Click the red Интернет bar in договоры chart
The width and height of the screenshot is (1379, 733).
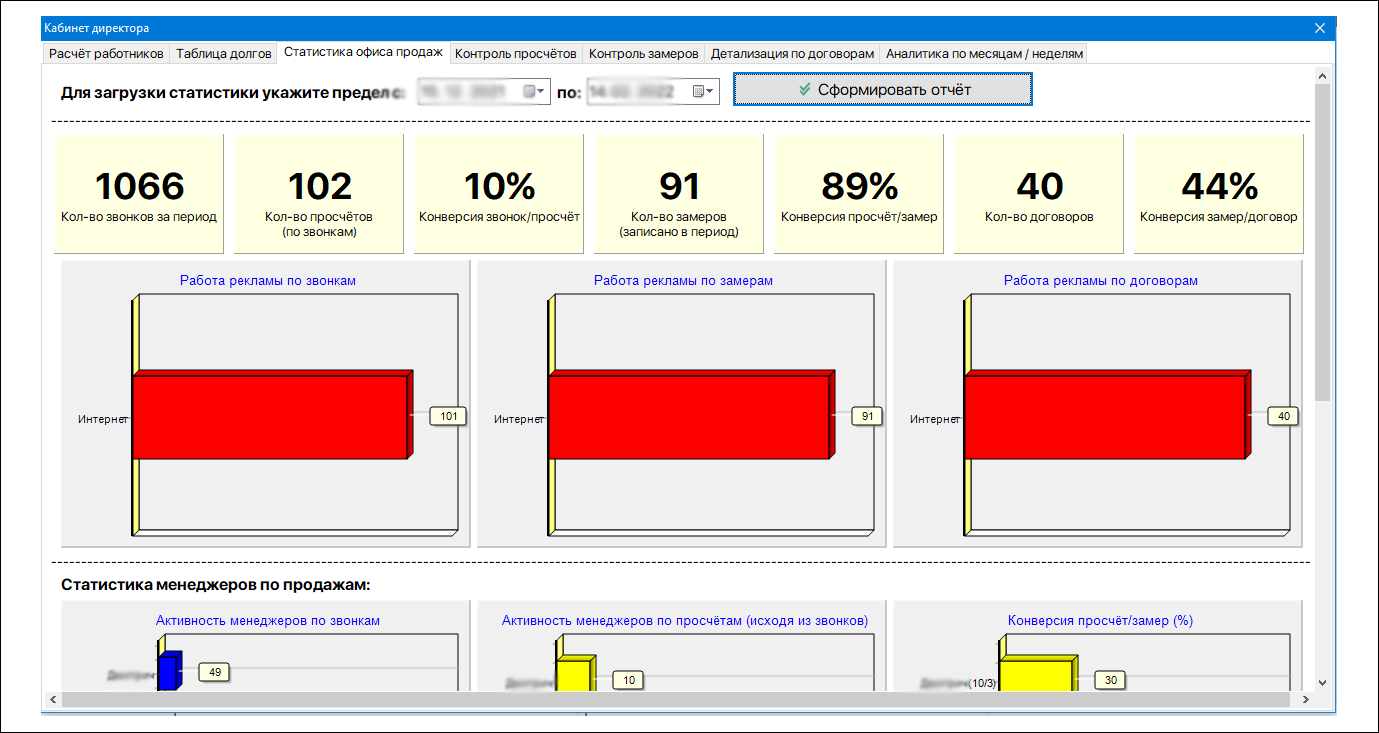click(x=1106, y=416)
